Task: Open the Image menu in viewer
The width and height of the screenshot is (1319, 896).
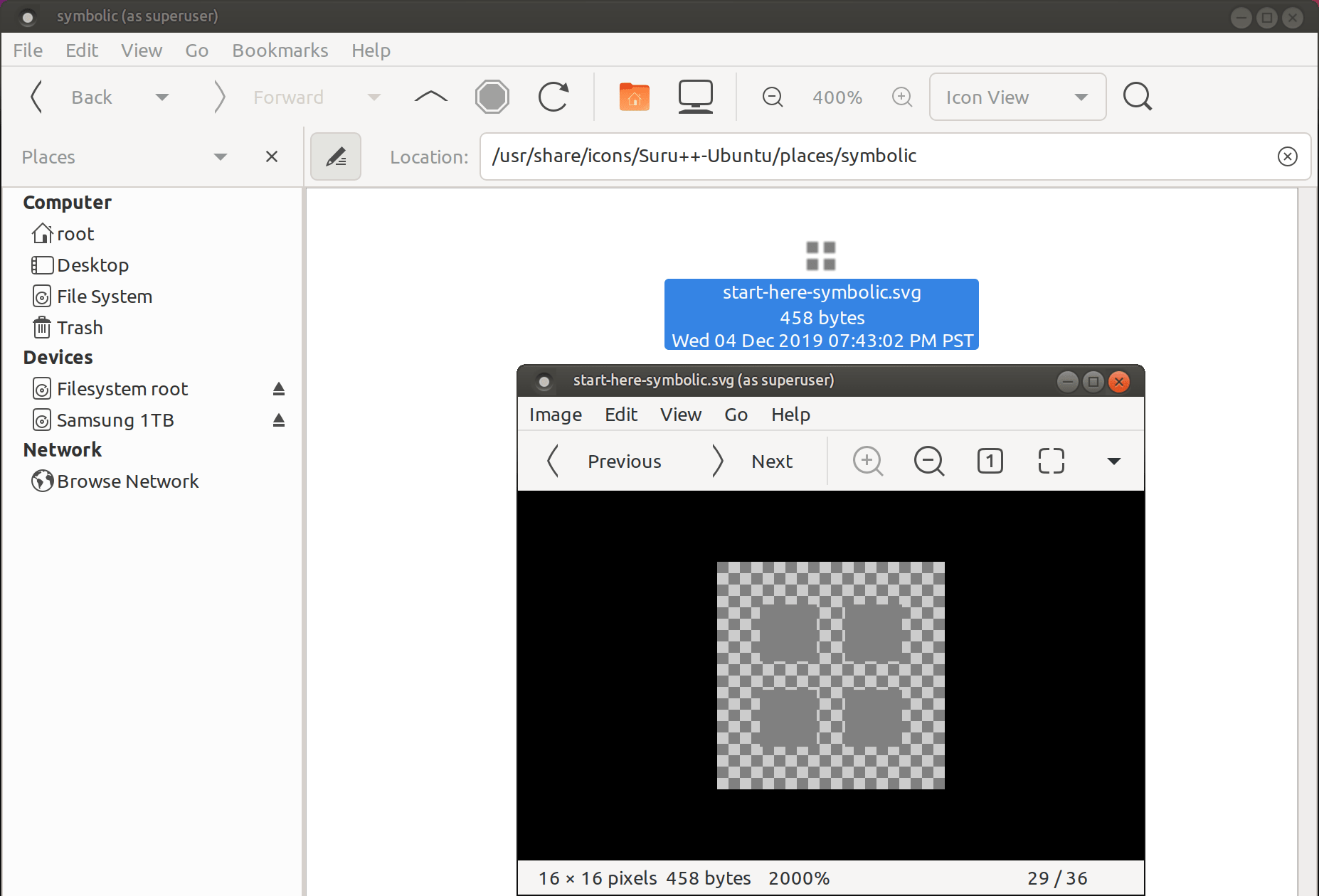Action: pos(556,415)
